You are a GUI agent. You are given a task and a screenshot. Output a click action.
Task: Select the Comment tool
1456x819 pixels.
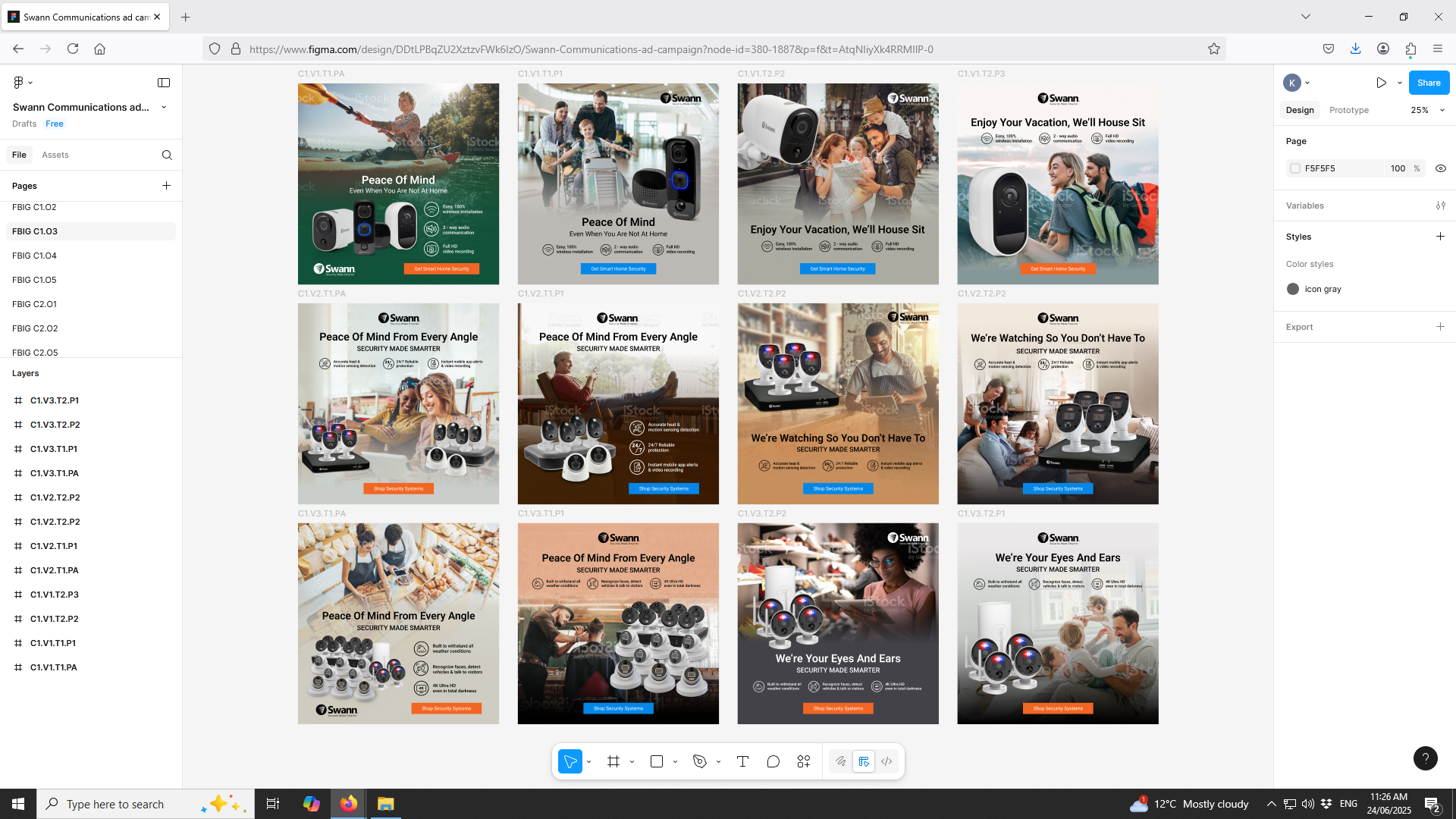click(773, 761)
